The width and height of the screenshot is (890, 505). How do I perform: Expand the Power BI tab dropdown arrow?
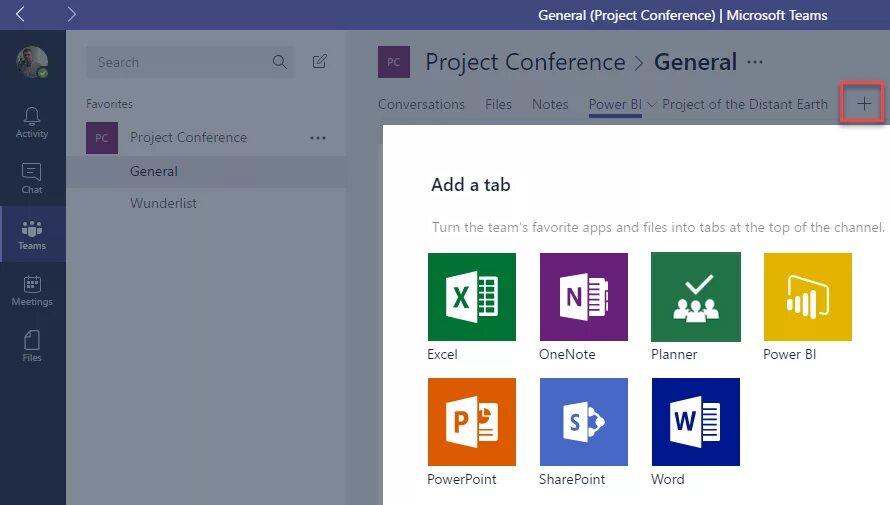pos(652,104)
